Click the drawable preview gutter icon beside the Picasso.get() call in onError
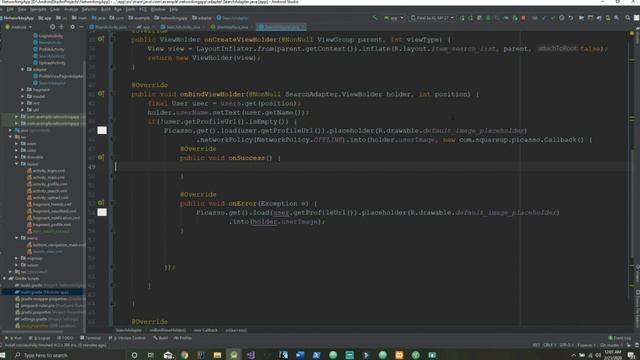Image resolution: width=640 pixels, height=360 pixels. 102,212
